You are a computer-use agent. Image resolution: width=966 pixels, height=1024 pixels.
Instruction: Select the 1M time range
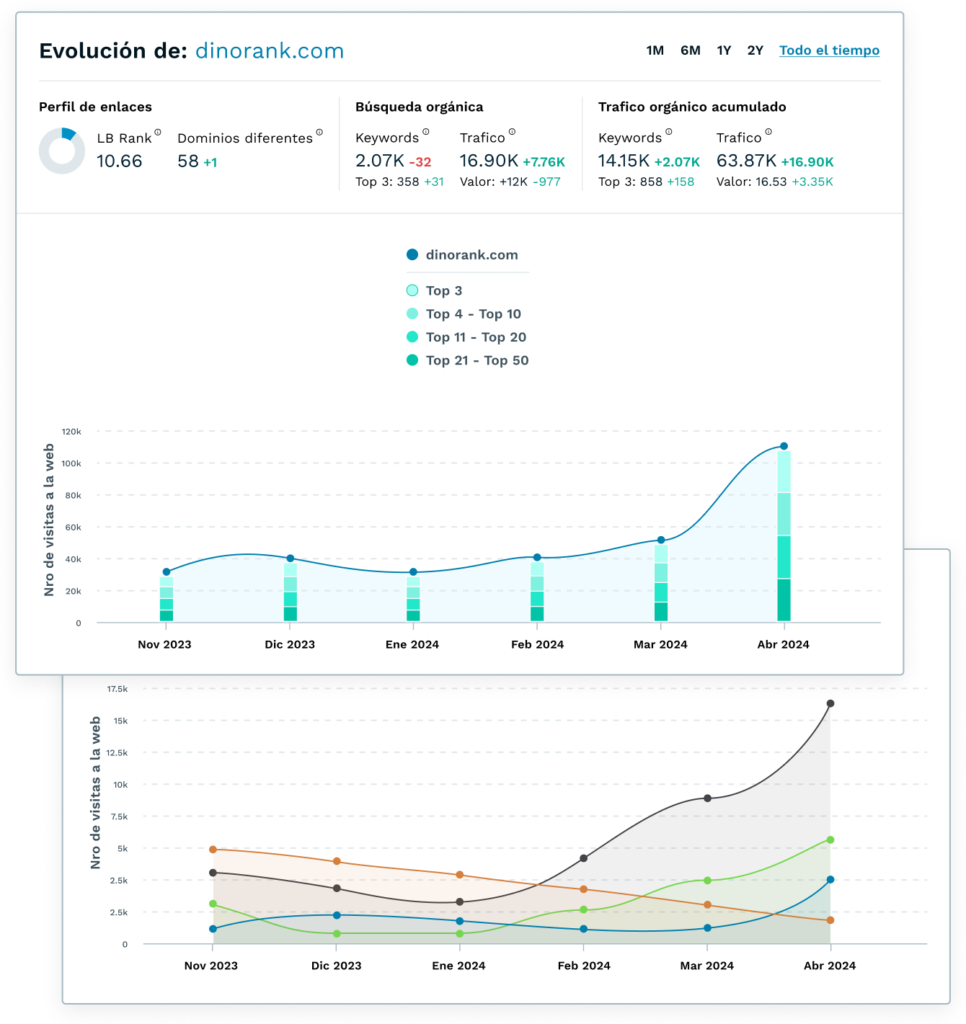point(655,50)
